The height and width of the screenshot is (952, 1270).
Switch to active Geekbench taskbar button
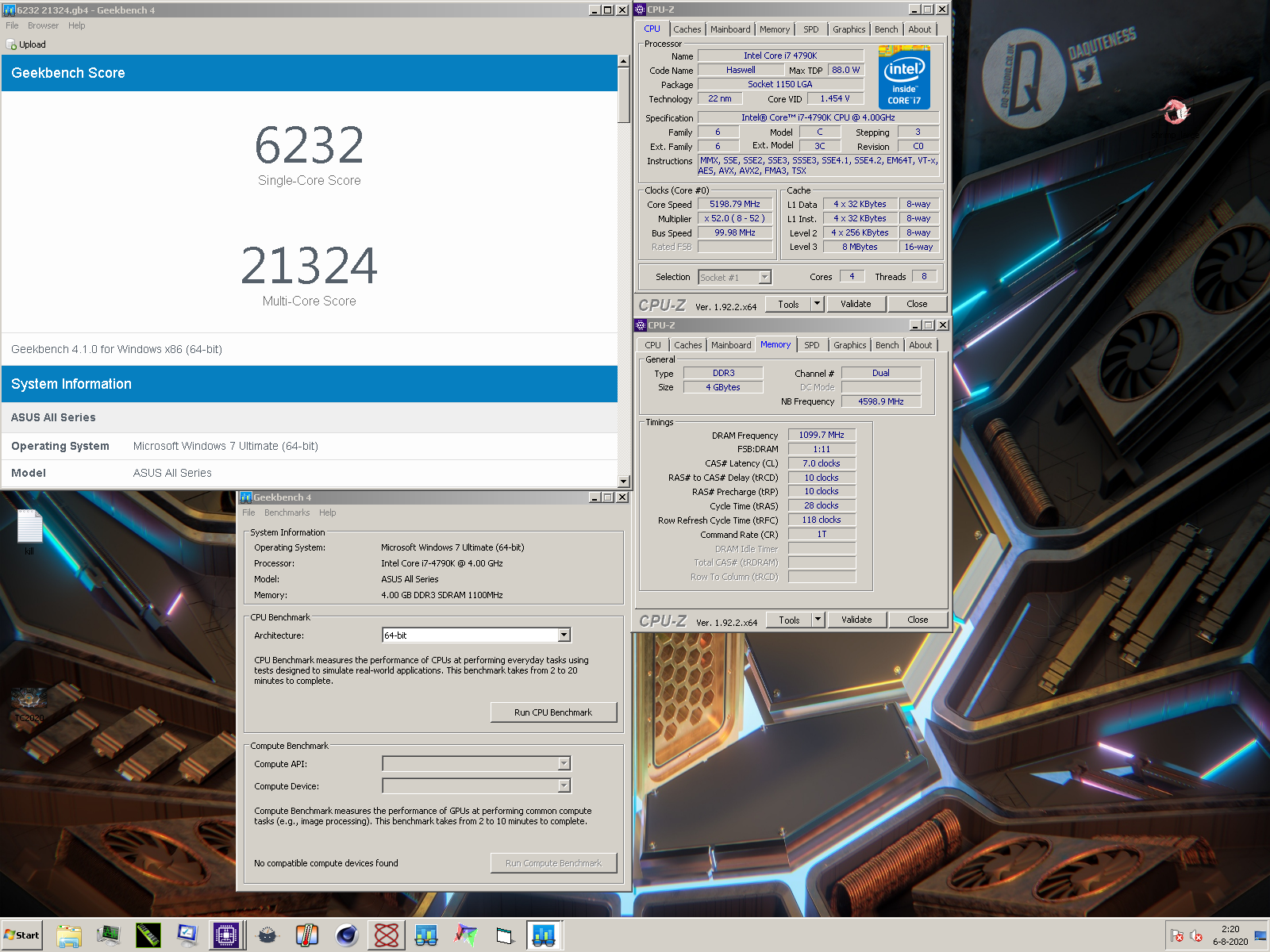(545, 935)
